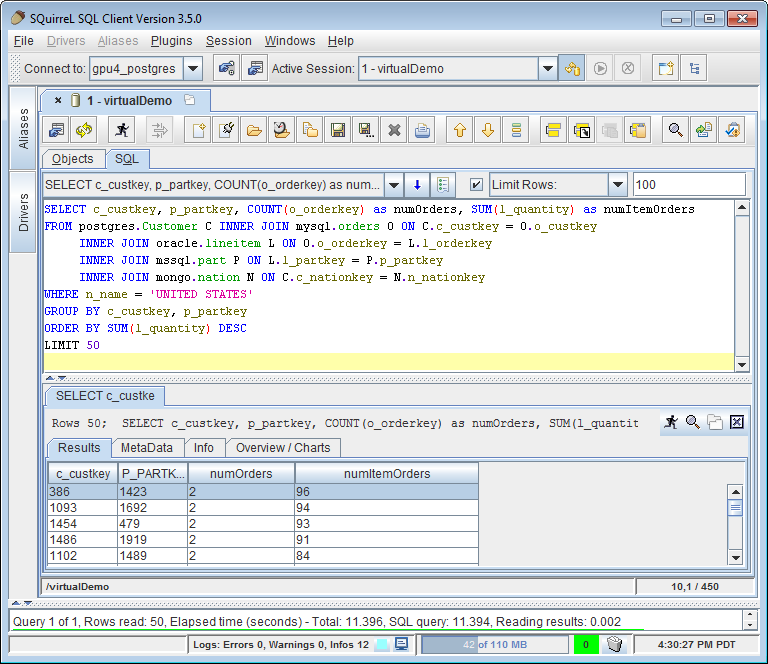Click the numItemOrders column header
Image resolution: width=768 pixels, height=664 pixels.
(387, 474)
